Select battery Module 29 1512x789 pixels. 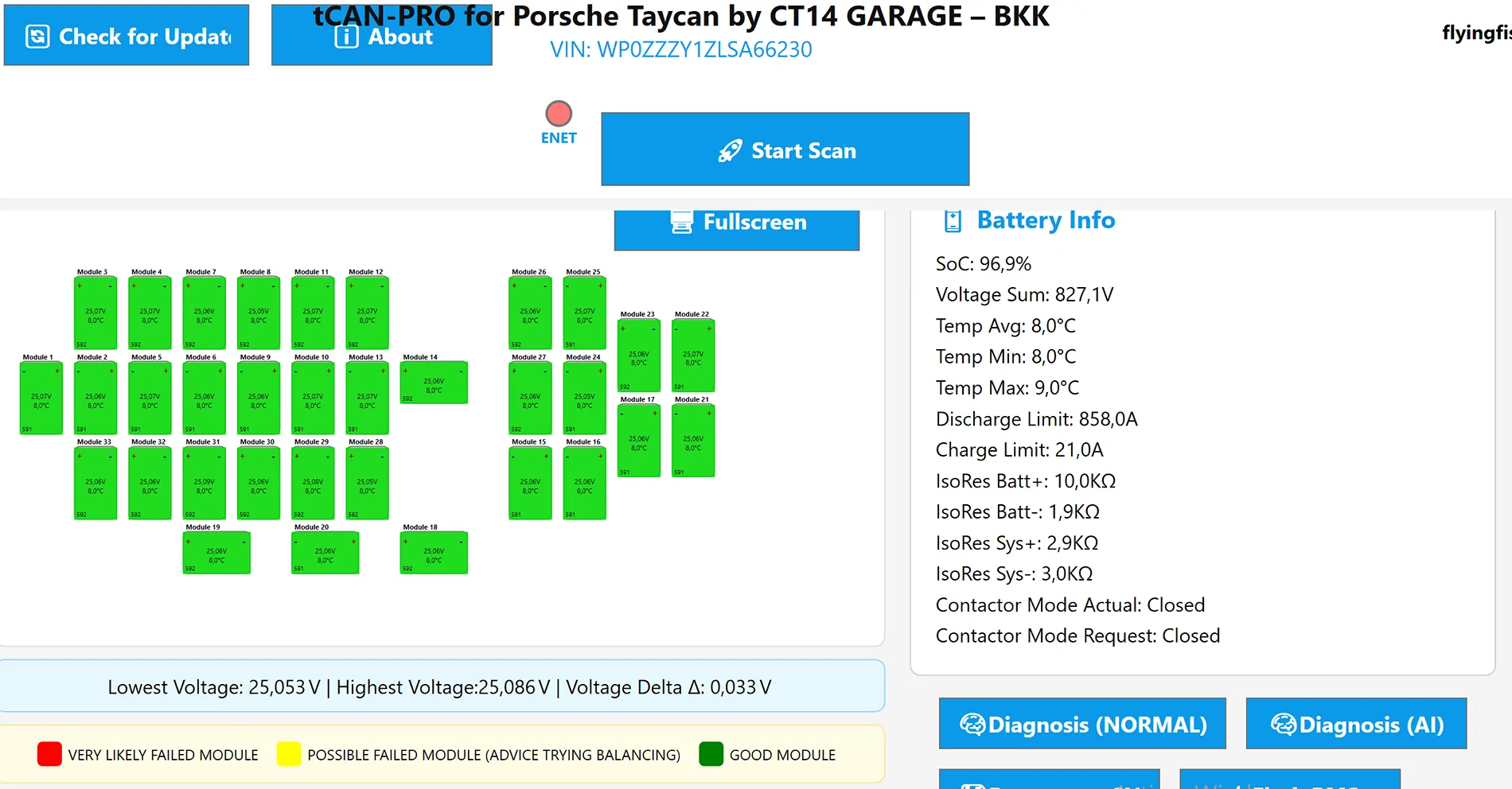pyautogui.click(x=313, y=483)
